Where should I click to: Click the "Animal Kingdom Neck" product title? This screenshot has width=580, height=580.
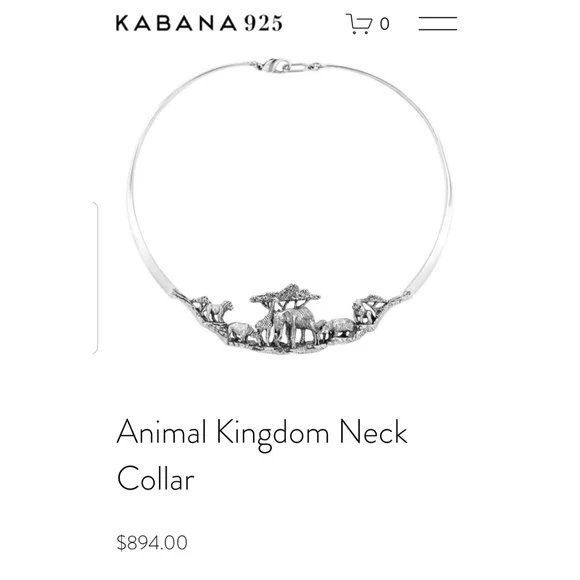click(x=262, y=432)
